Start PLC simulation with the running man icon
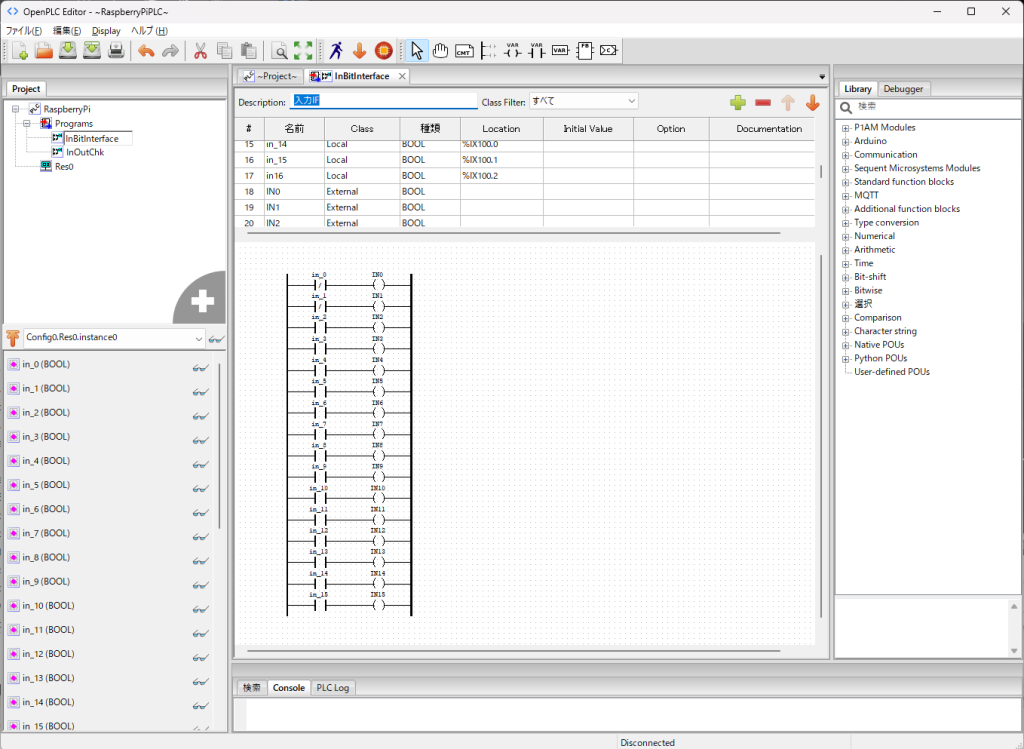Screen dimensions: 1024x749 coord(336,51)
